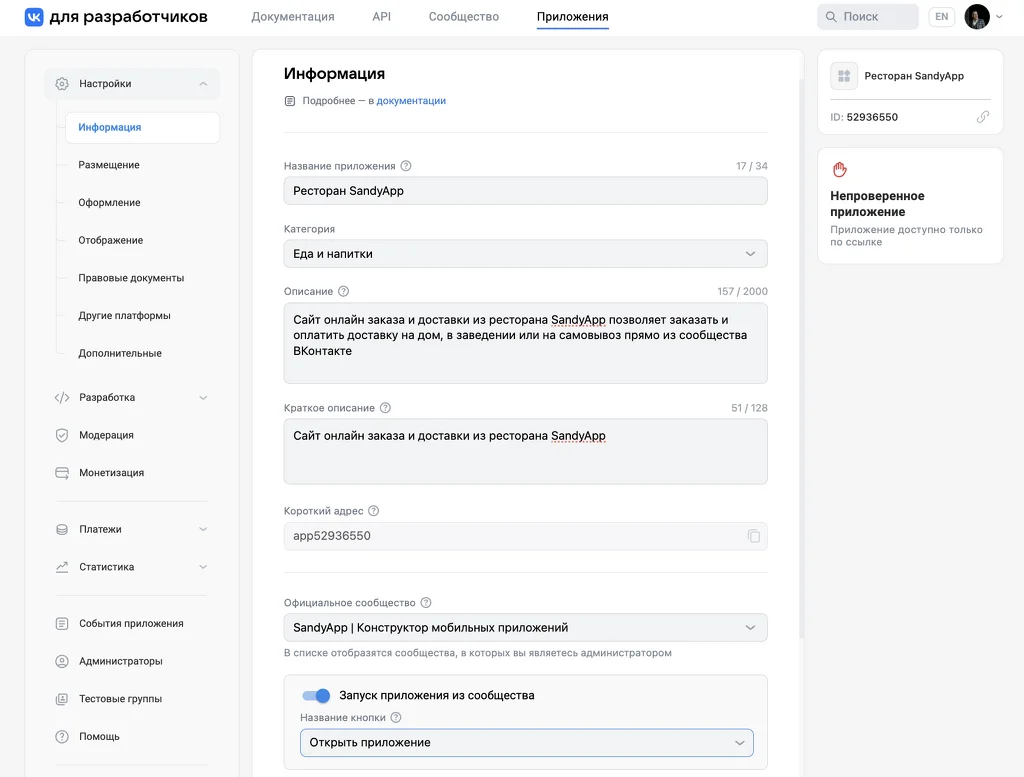Open the help tooltip for Название приложения
The width and height of the screenshot is (1024, 777).
click(x=406, y=166)
